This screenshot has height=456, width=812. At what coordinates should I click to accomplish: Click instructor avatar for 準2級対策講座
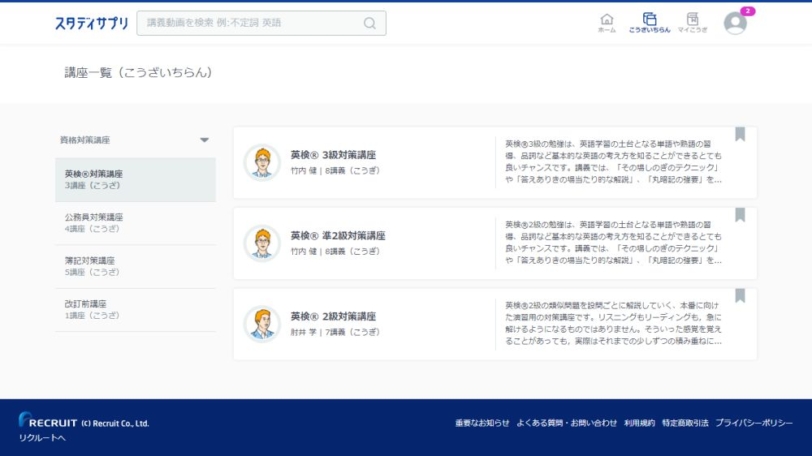(262, 243)
